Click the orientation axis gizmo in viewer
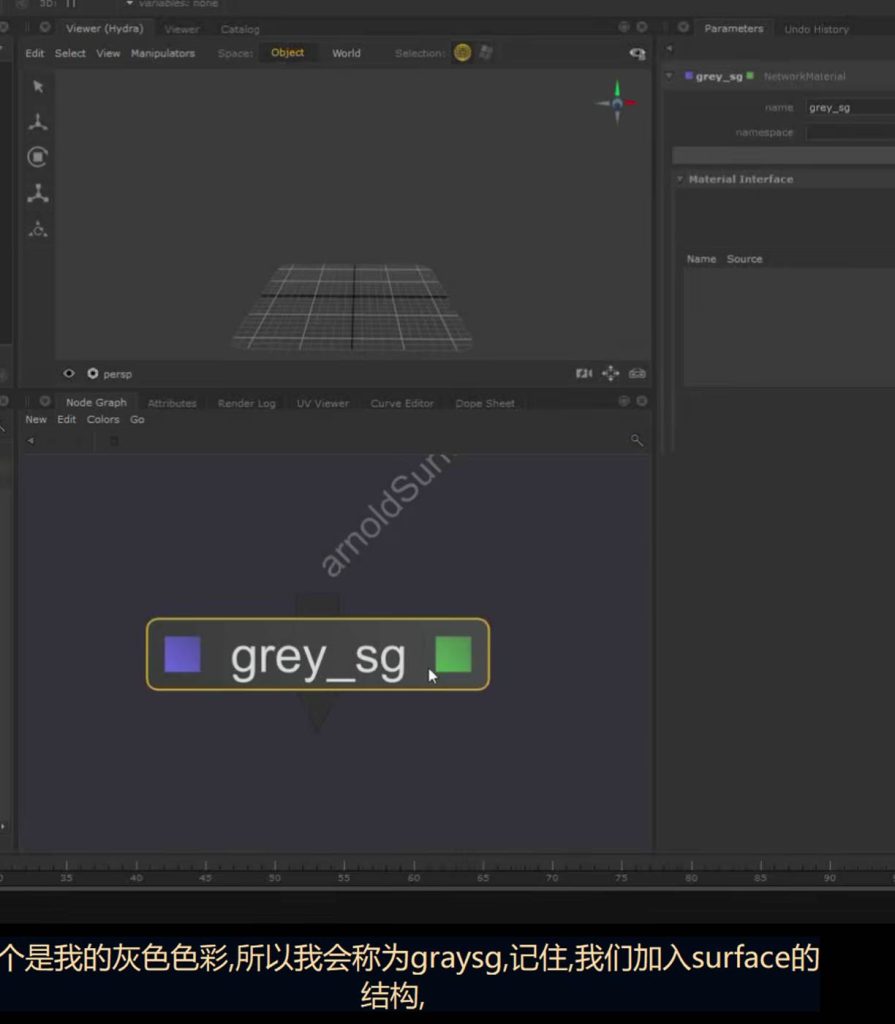Screen dimensions: 895x1024 617,102
